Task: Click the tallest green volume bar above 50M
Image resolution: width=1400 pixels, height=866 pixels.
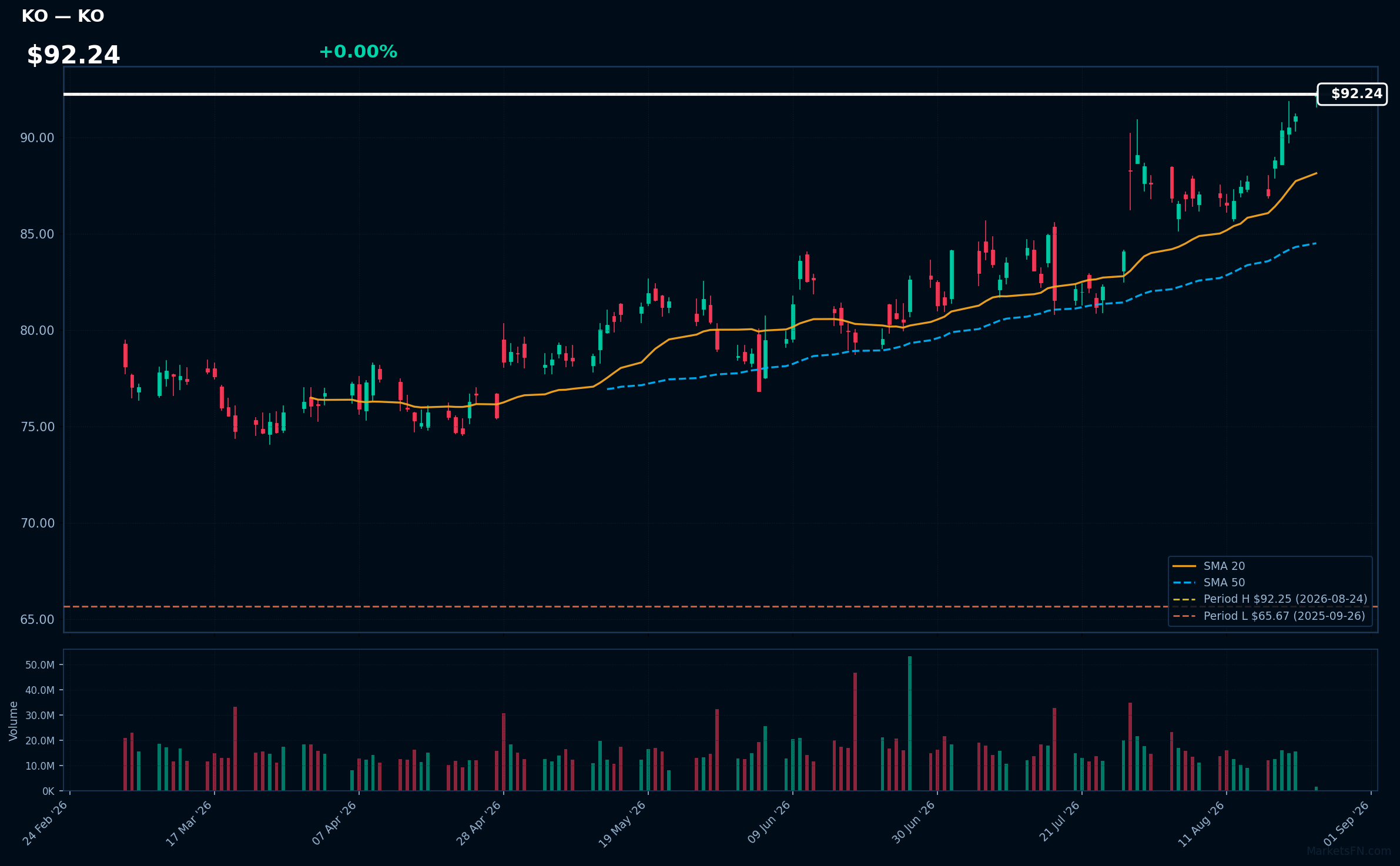Action: point(910,723)
